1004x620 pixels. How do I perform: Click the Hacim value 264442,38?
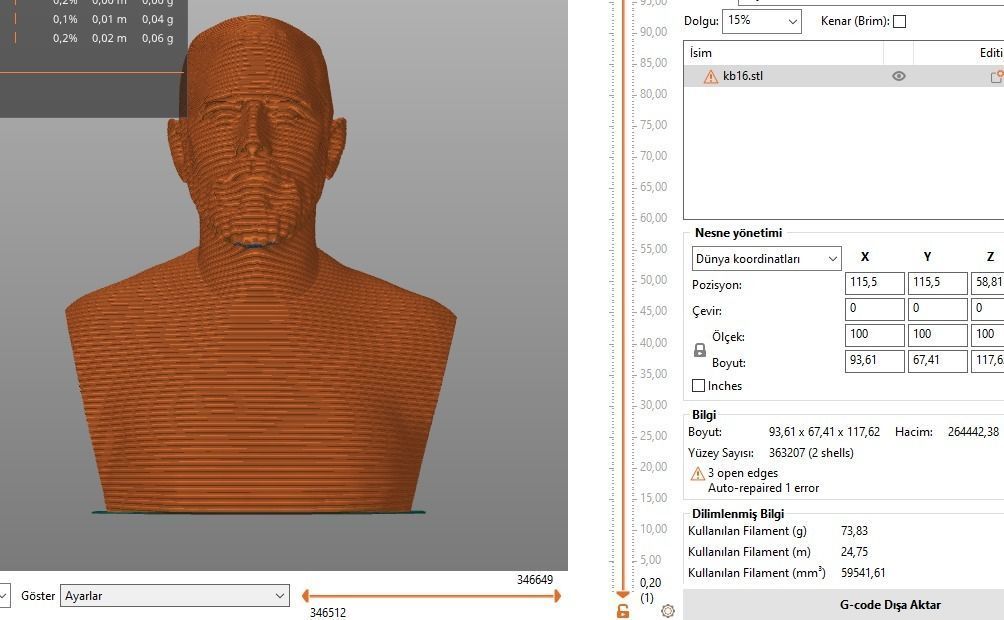(973, 432)
